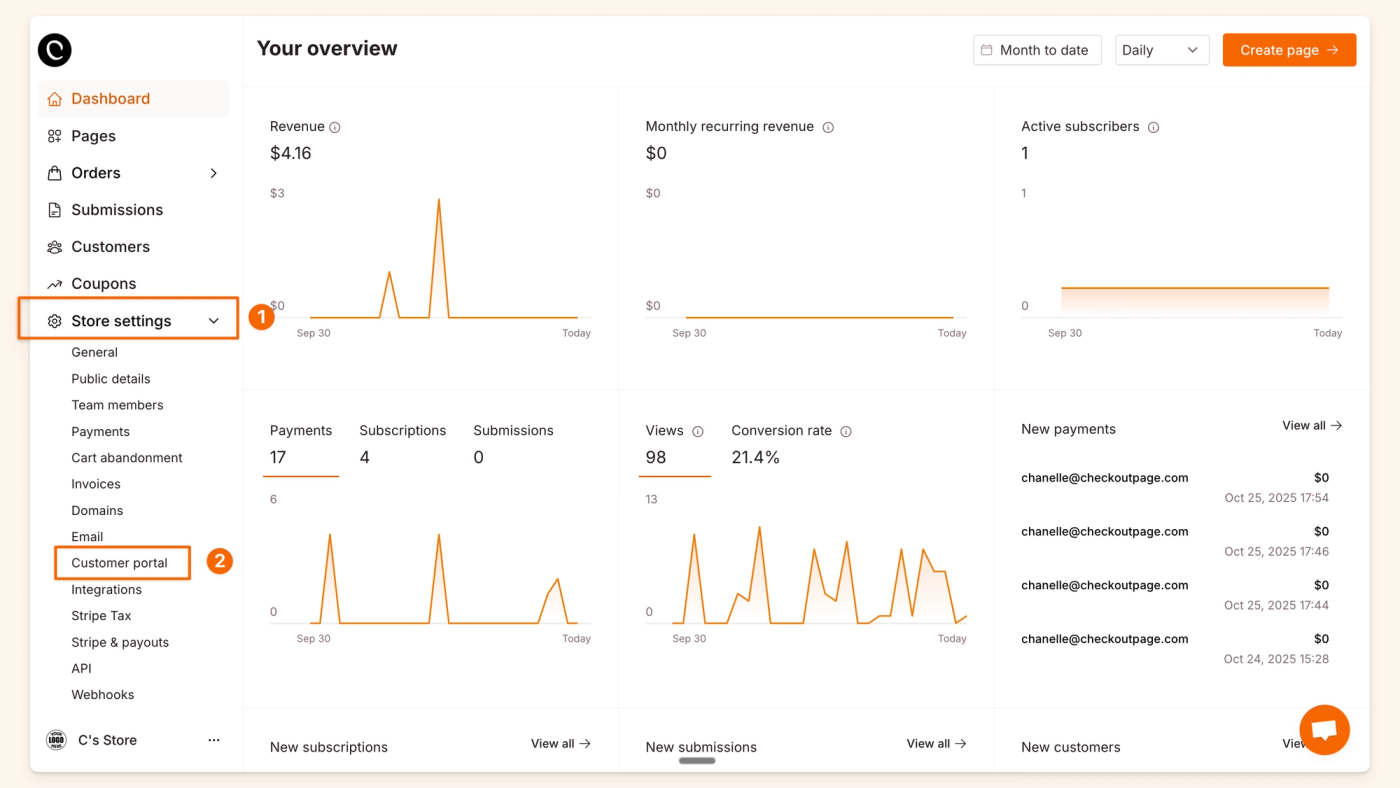Open the Month to date range picker
The width and height of the screenshot is (1400, 788).
point(1037,50)
